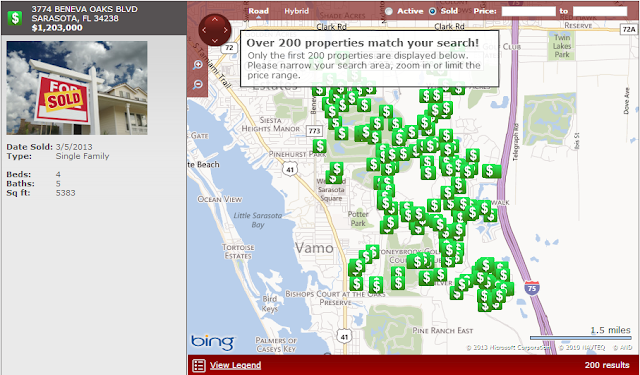Click the 200 results count
Image resolution: width=640 pixels, height=375 pixels.
pyautogui.click(x=607, y=365)
